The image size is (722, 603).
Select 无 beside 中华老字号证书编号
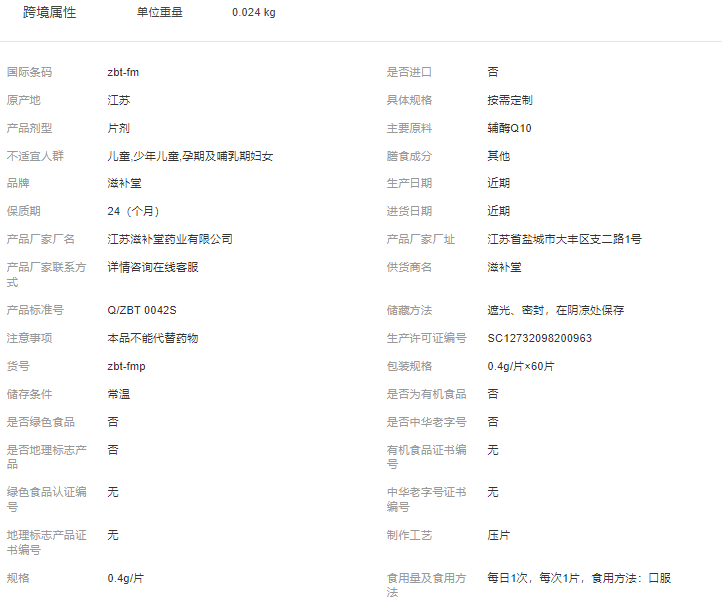pos(493,493)
